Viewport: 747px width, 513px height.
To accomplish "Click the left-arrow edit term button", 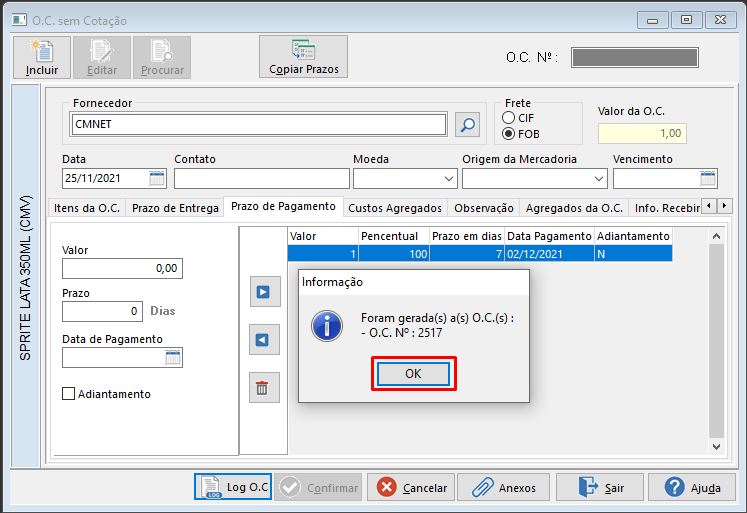I will click(264, 340).
